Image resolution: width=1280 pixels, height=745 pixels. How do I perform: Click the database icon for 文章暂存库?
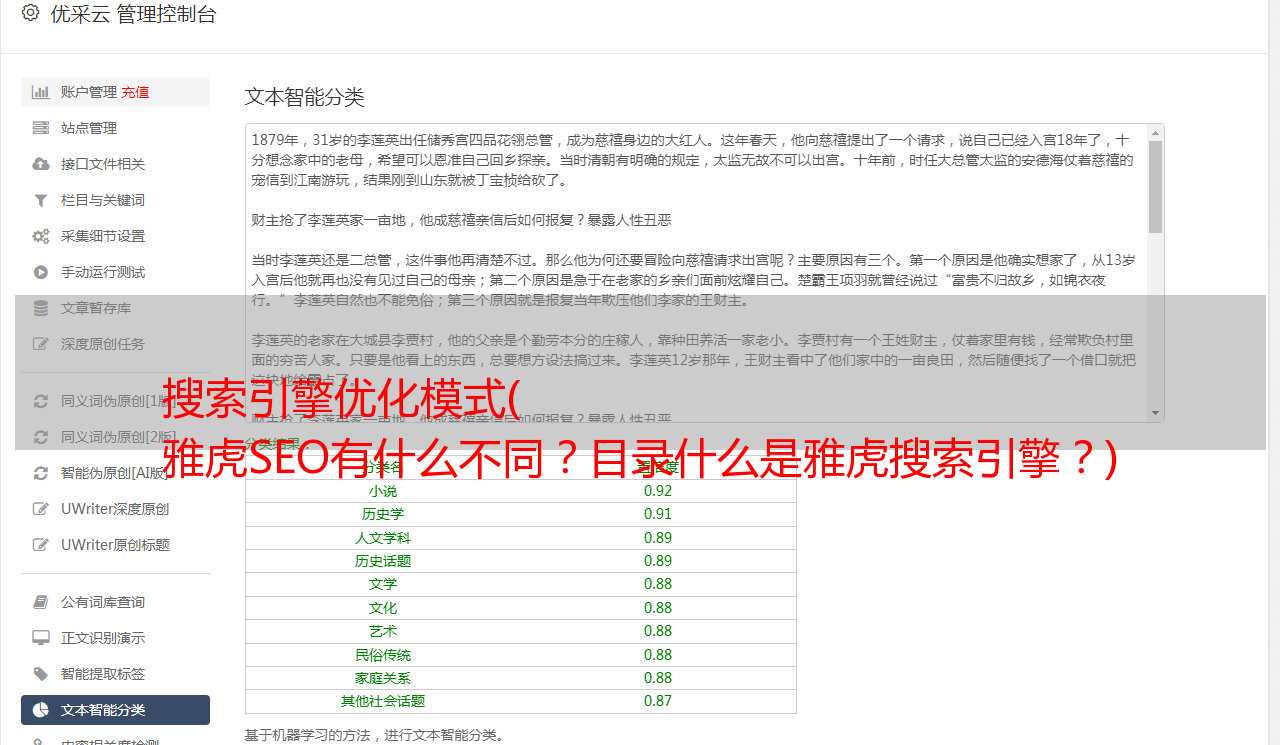click(41, 308)
